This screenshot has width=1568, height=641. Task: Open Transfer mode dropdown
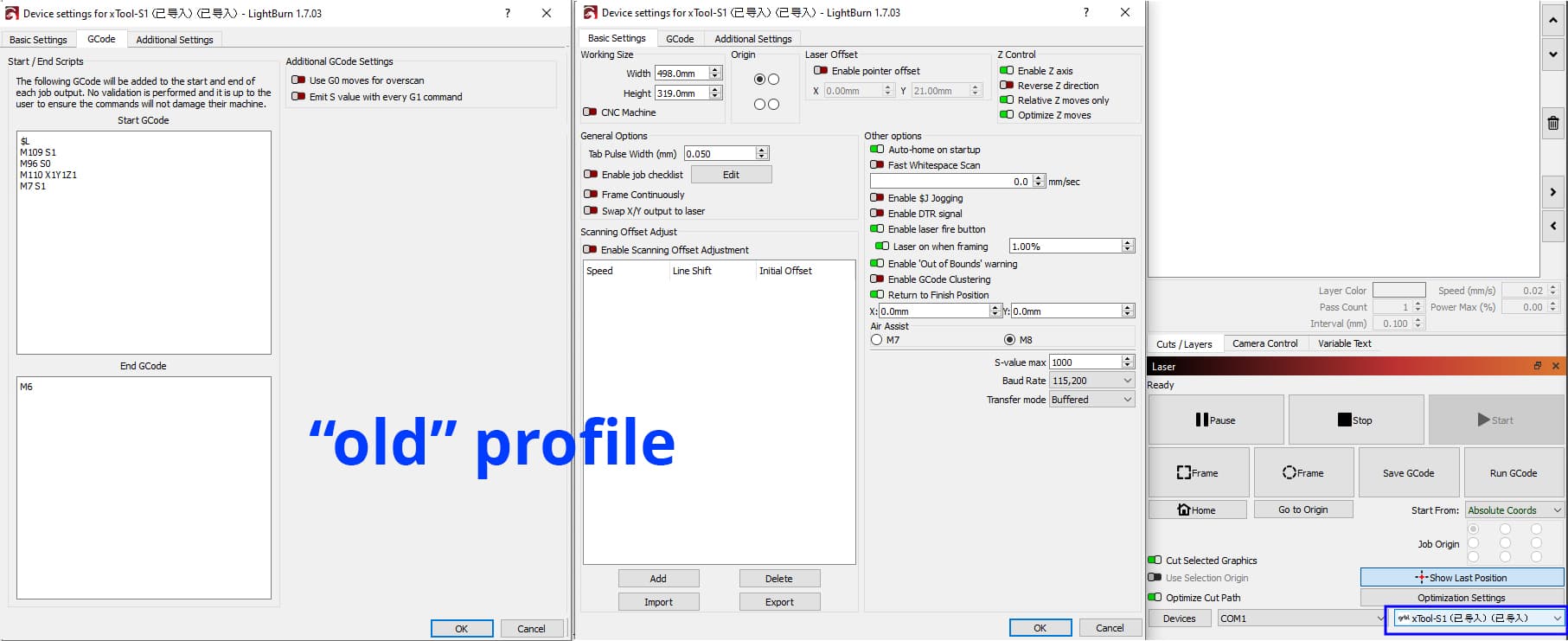(x=1091, y=399)
